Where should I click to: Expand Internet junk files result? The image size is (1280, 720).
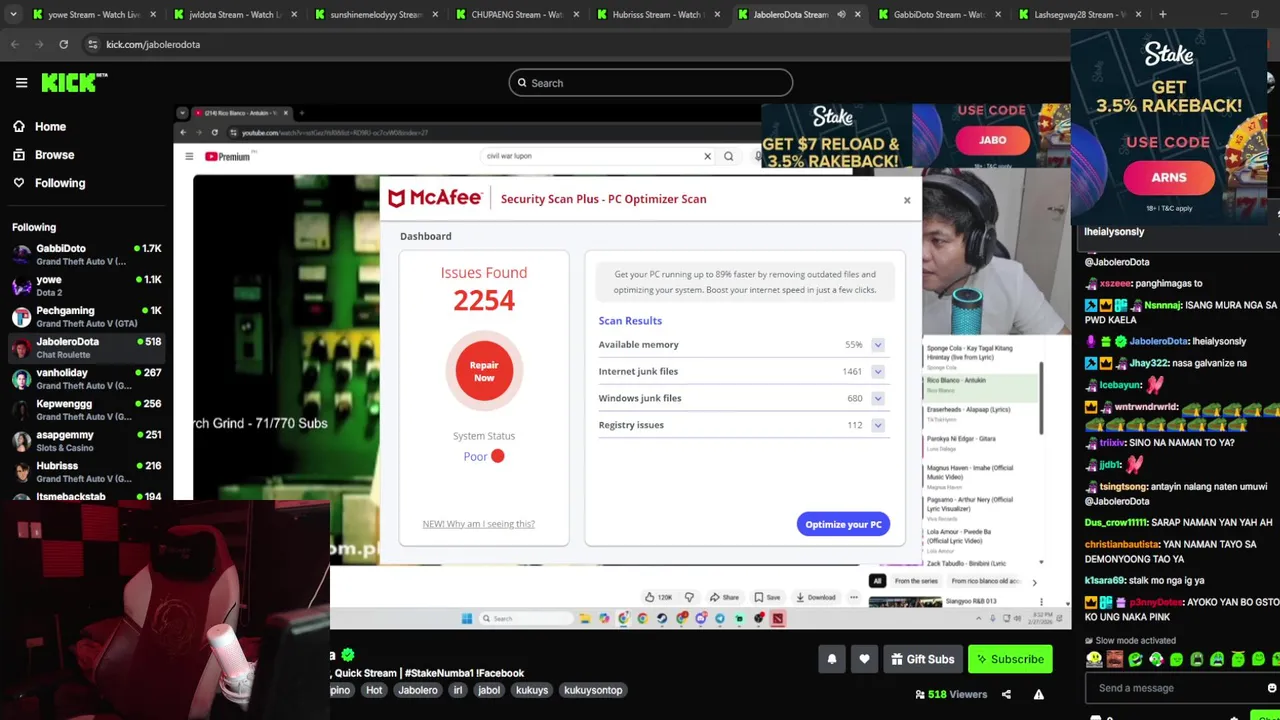(877, 372)
